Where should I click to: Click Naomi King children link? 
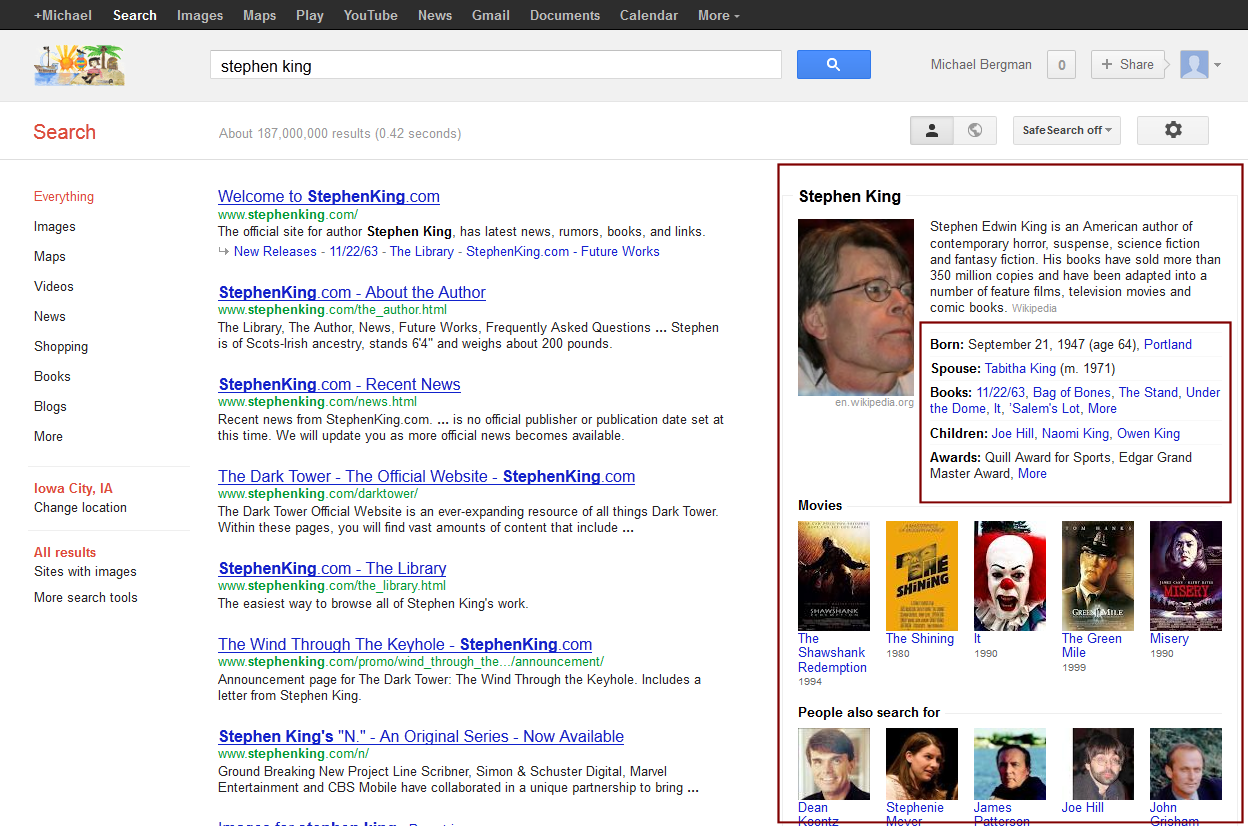point(1075,434)
